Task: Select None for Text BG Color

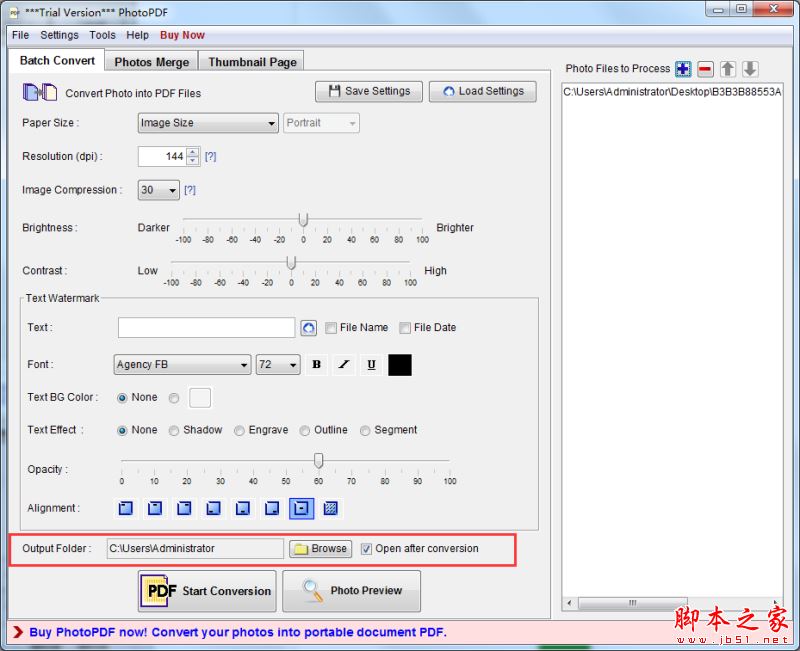Action: 122,398
